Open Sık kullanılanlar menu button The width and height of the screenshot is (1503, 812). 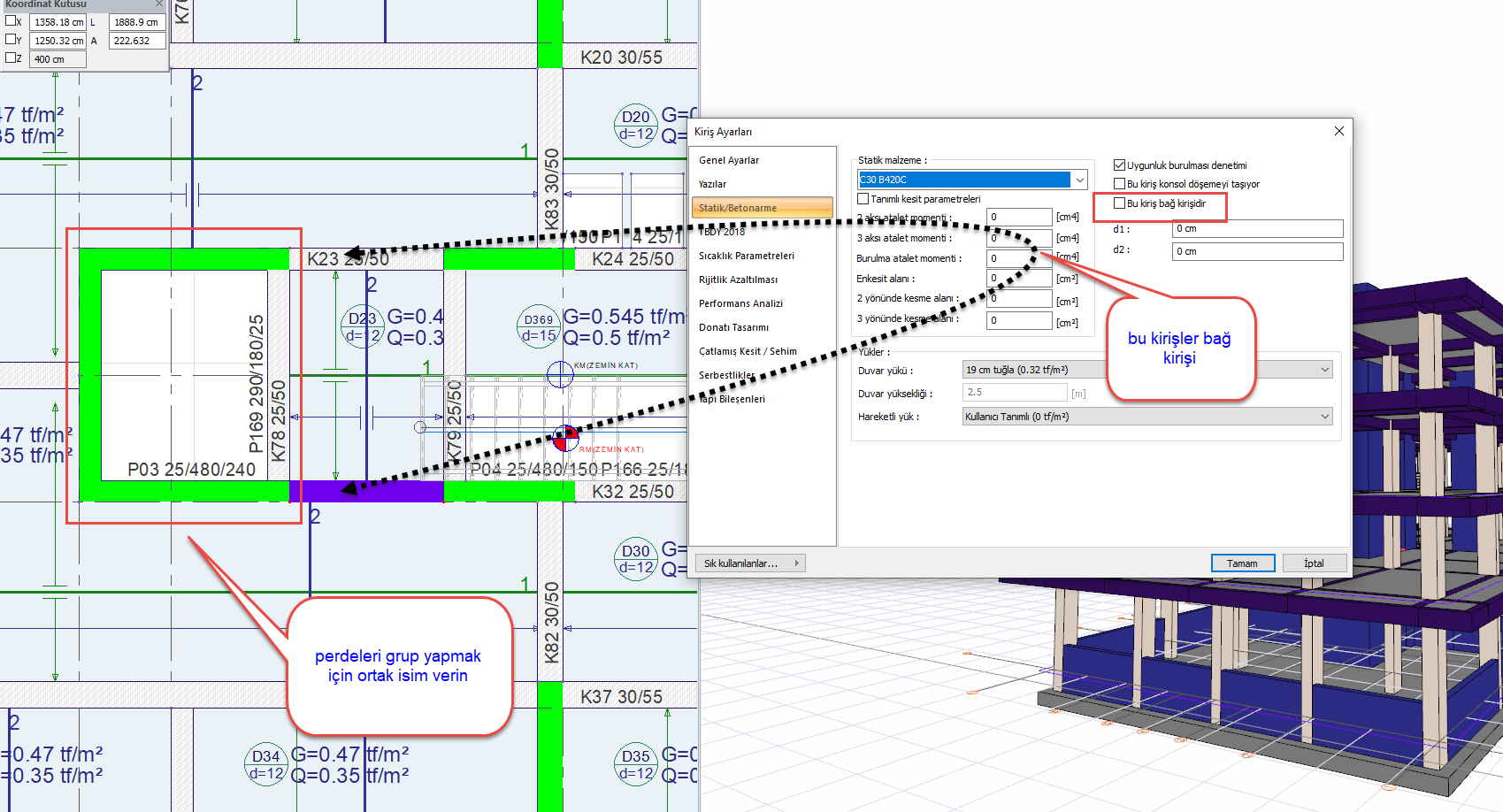click(750, 563)
